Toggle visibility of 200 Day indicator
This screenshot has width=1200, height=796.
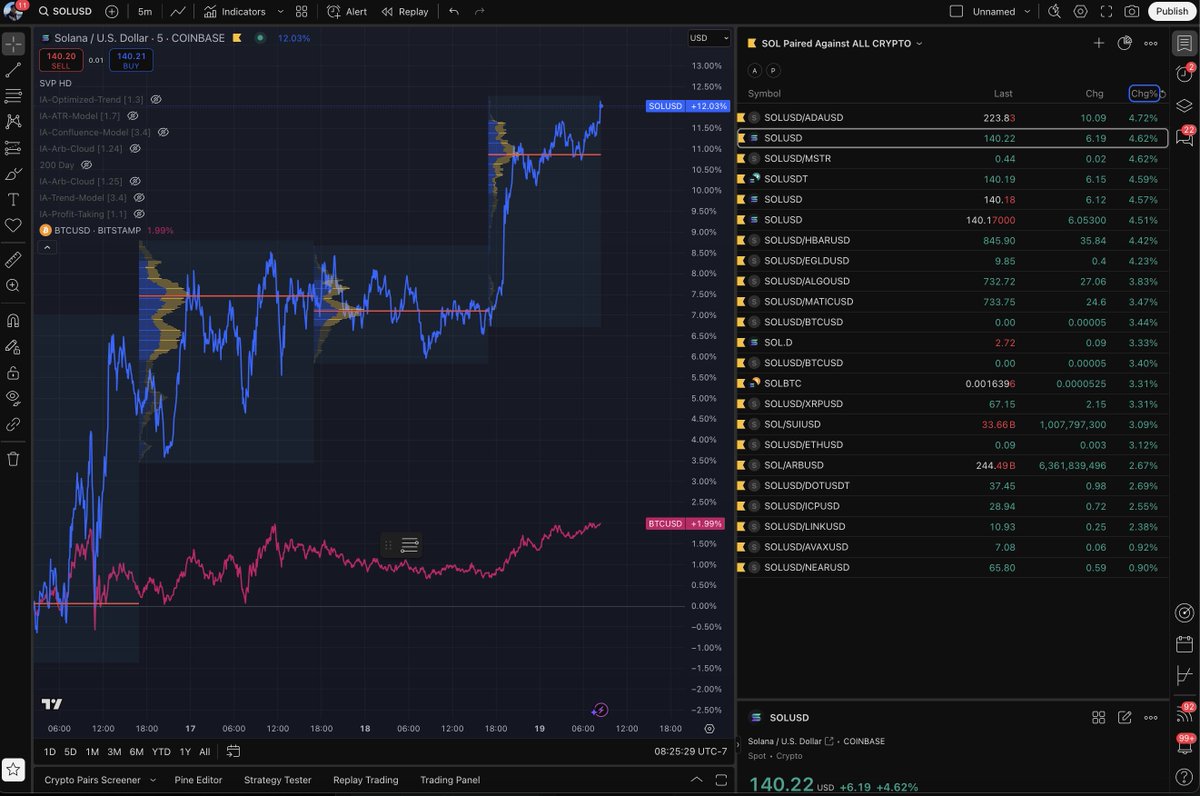[x=86, y=164]
